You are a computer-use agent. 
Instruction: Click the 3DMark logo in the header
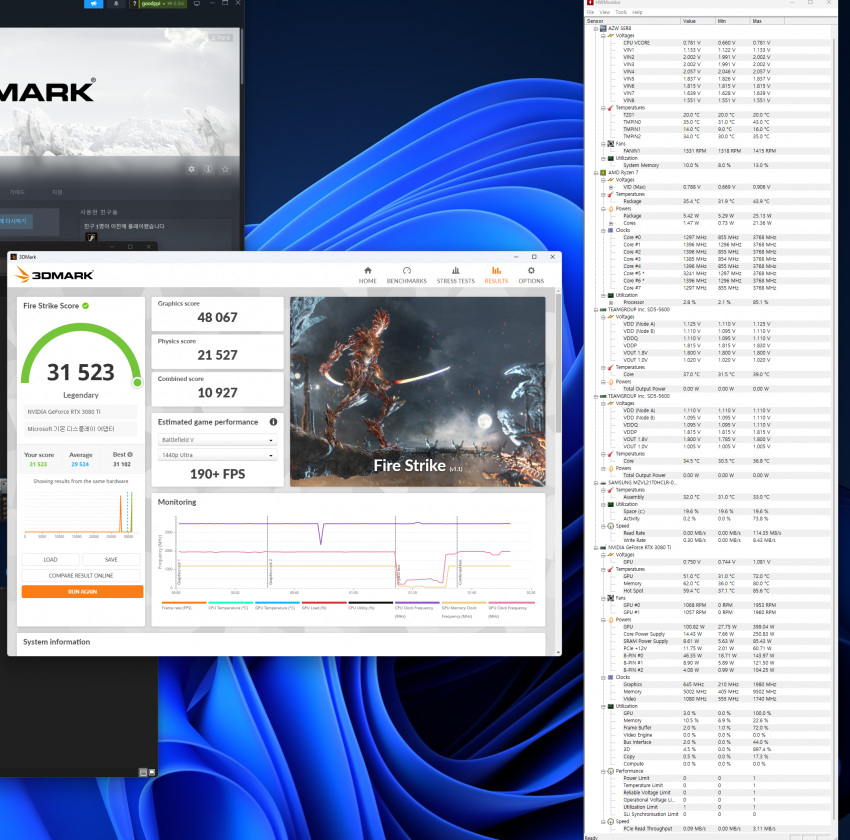54,275
